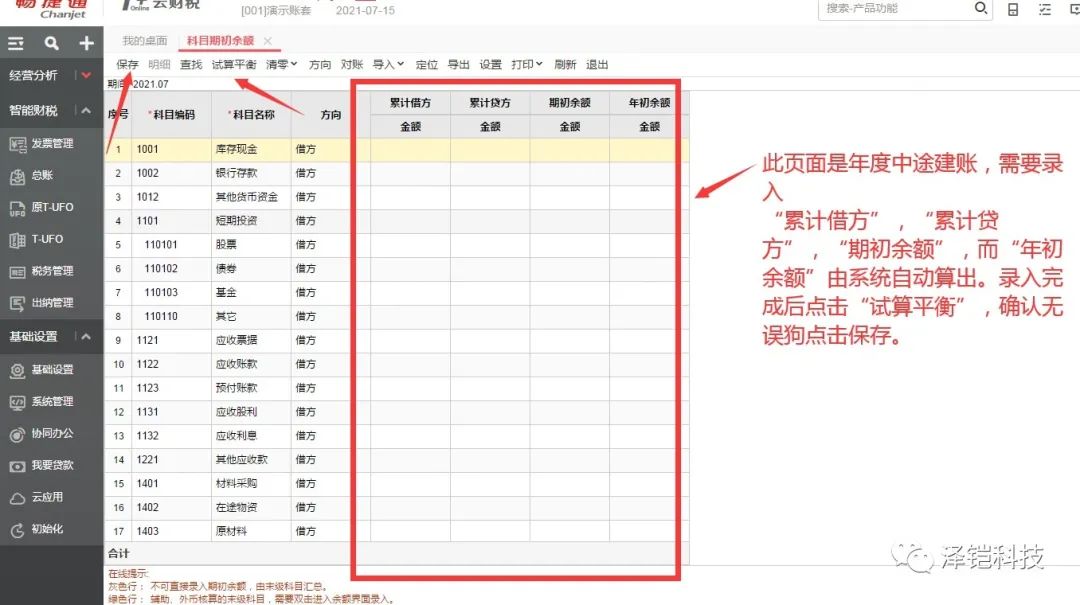Viewport: 1080px width, 605px height.
Task: Click the 税务管理 sidebar icon
Action: click(x=17, y=271)
